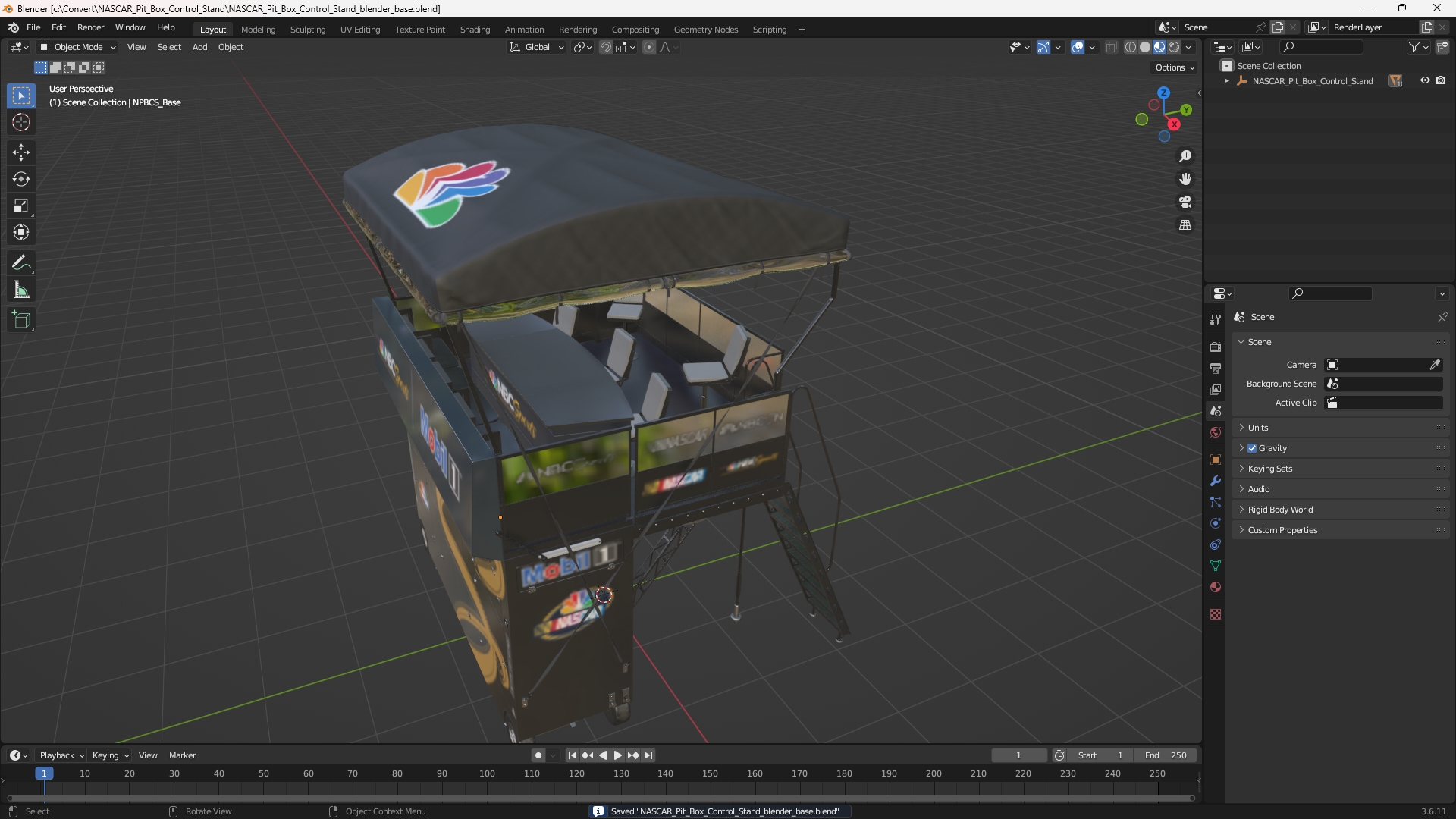Viewport: 1456px width, 819px height.
Task: Activate the Select Box tool
Action: click(21, 96)
